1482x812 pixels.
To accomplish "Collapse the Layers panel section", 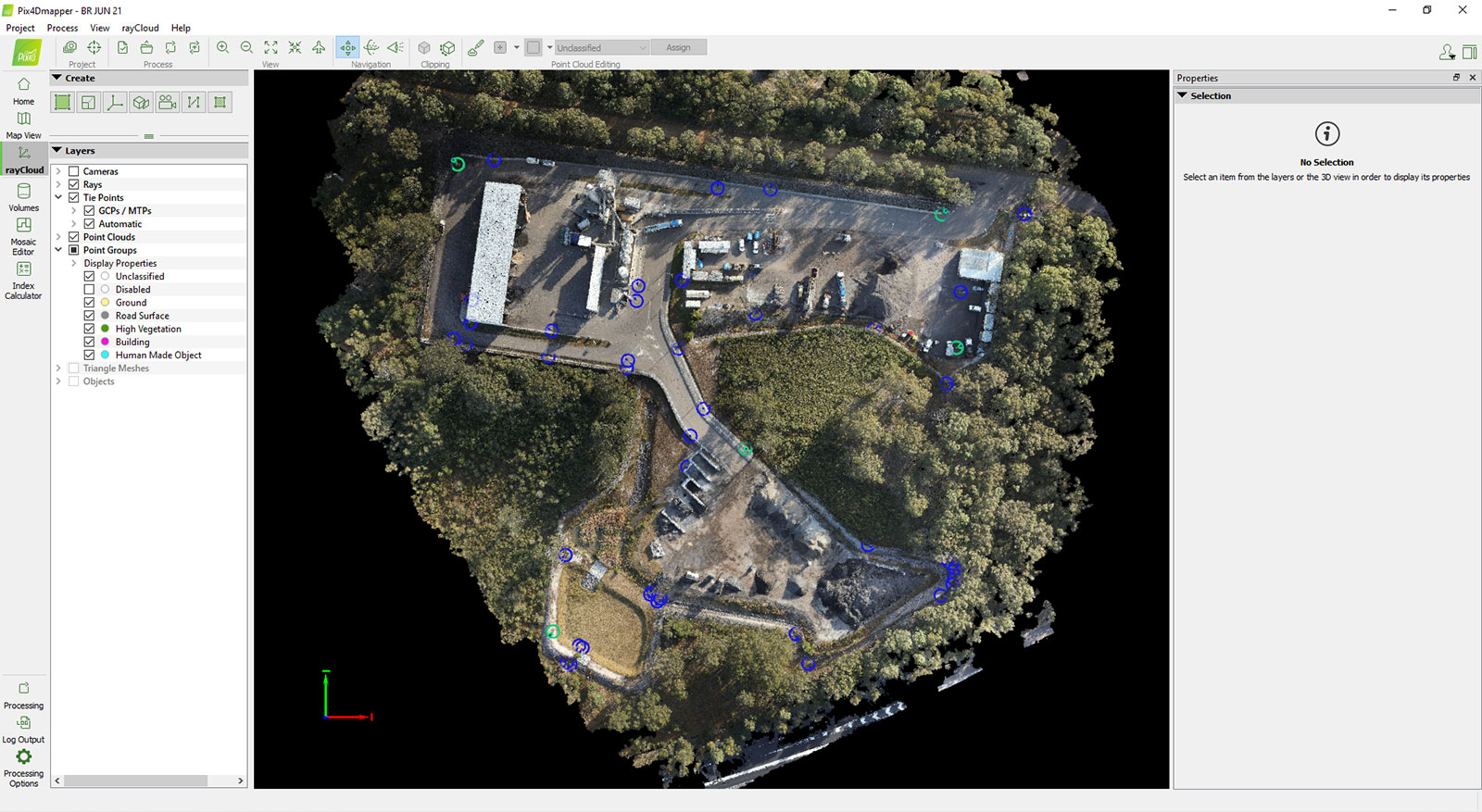I will tap(57, 150).
